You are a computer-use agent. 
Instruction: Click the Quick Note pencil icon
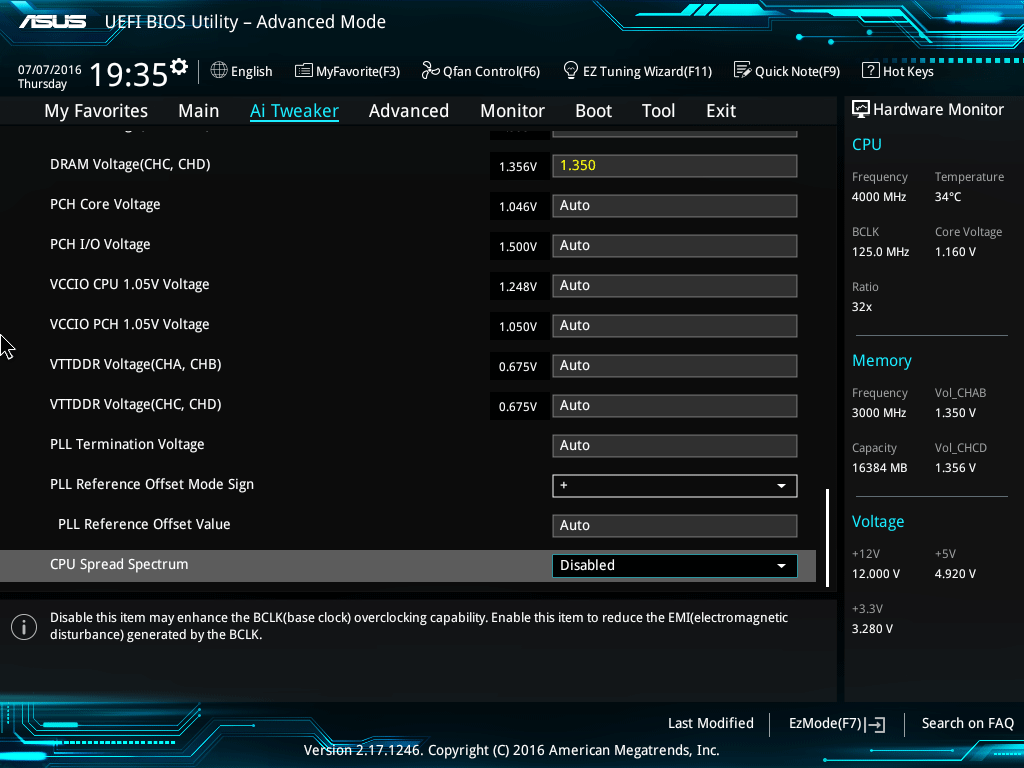743,70
